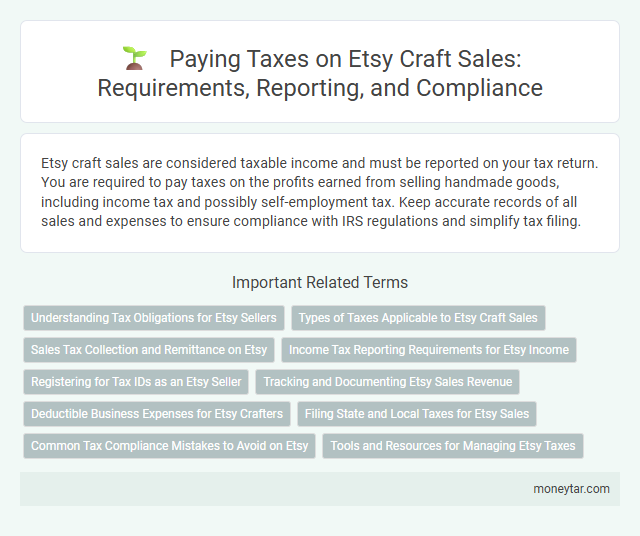Open 'Understanding Tax Obligations for Etsy Sellers' tag

(x=154, y=318)
